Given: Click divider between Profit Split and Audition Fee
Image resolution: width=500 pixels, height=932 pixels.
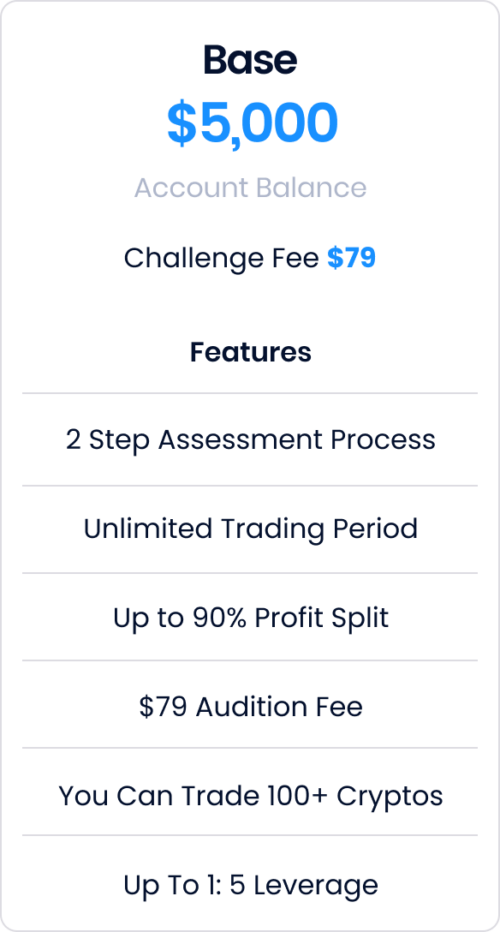Looking at the screenshot, I should (250, 660).
